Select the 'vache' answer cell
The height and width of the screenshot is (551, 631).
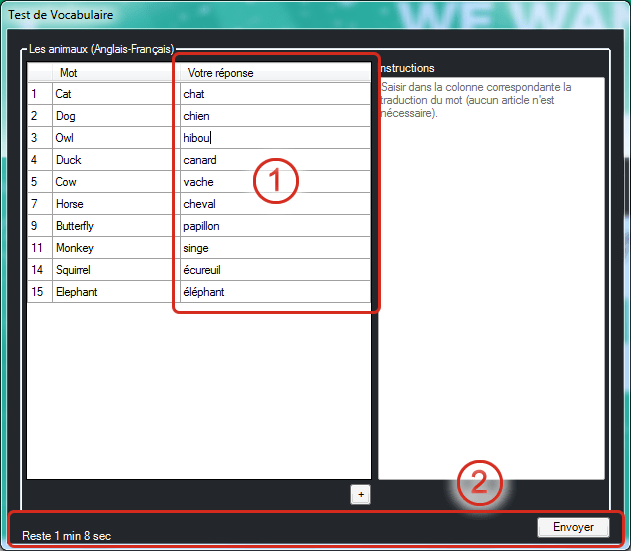274,182
